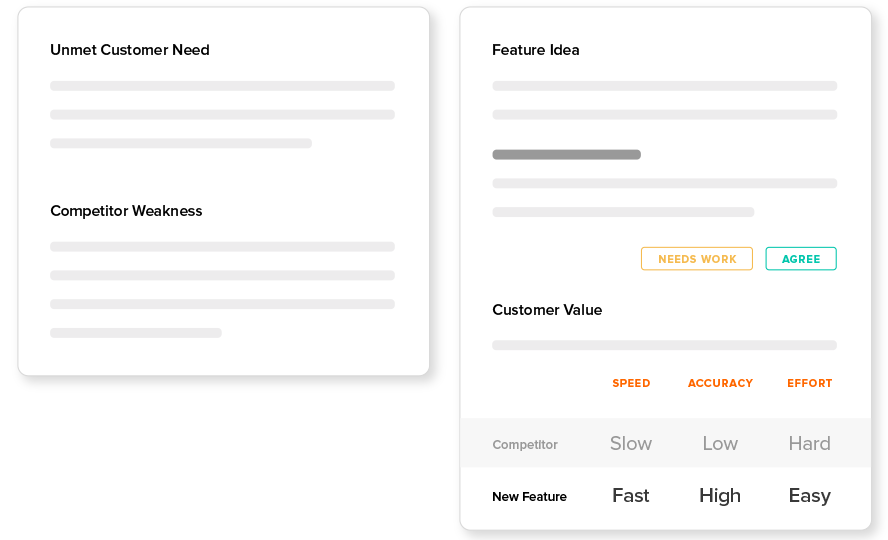Screen dimensions: 888x540
Task: Select the ACCURACY column header
Action: click(720, 383)
